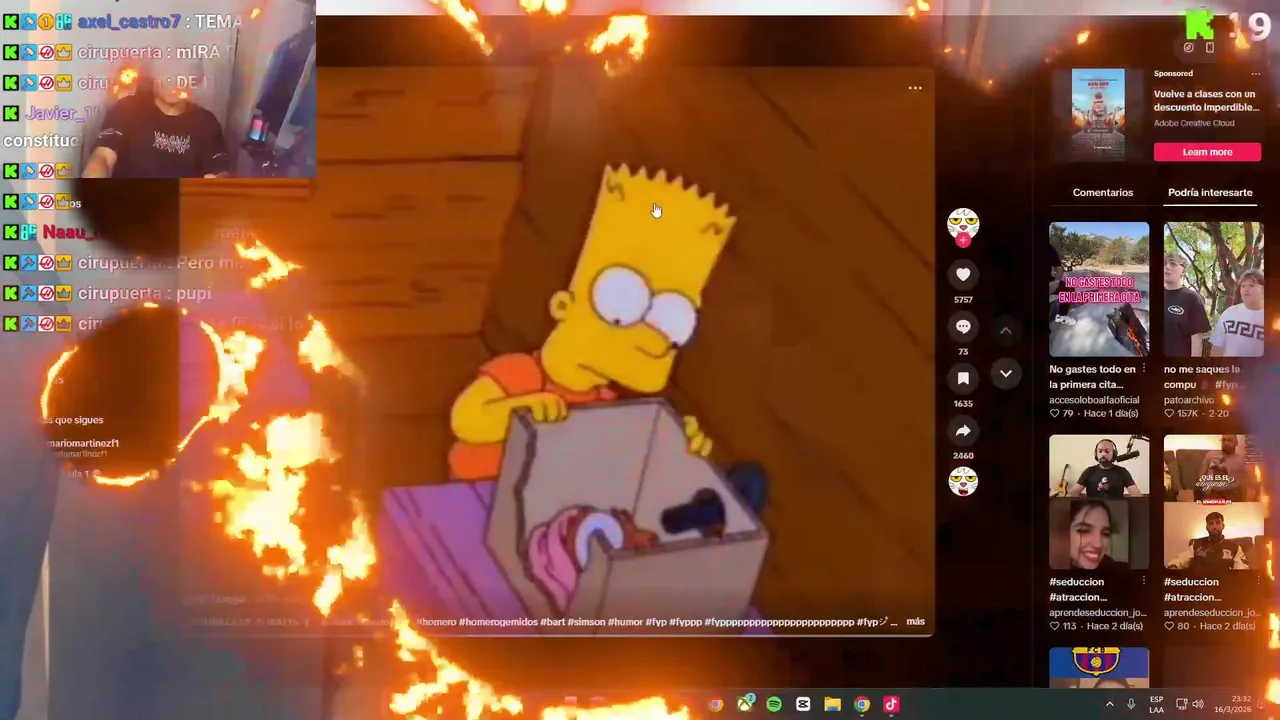Click the ESP LAA language indicator

1156,705
